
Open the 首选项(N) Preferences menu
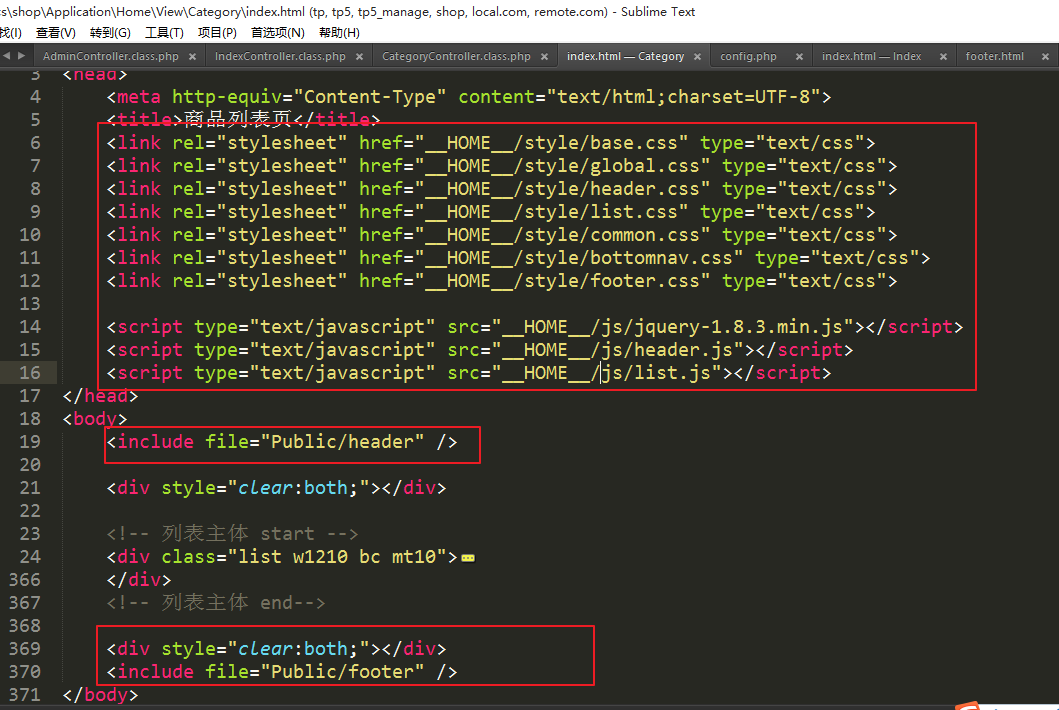(x=277, y=33)
